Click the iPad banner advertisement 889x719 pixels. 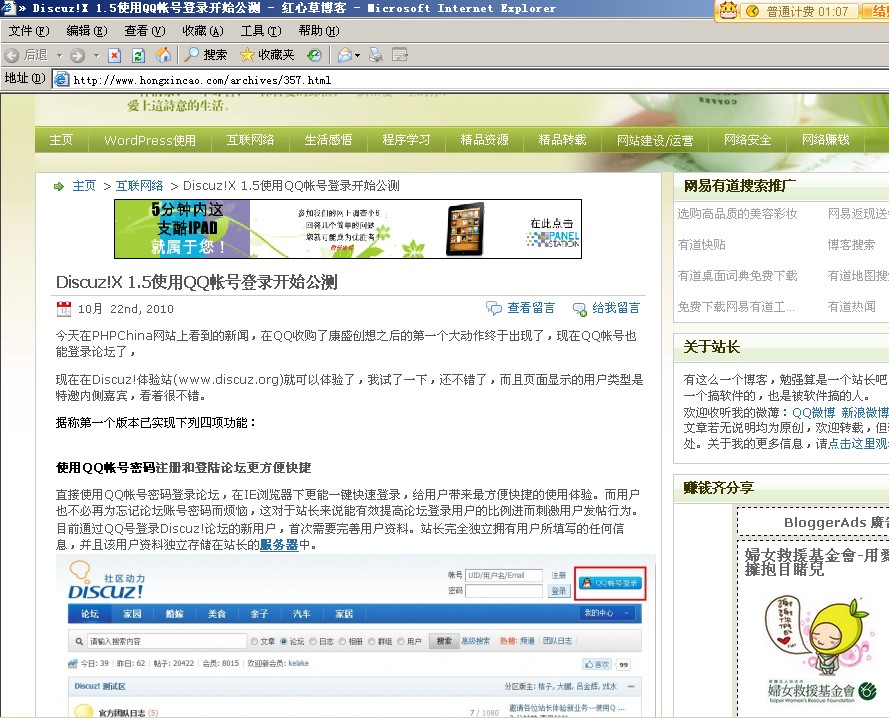coord(348,229)
